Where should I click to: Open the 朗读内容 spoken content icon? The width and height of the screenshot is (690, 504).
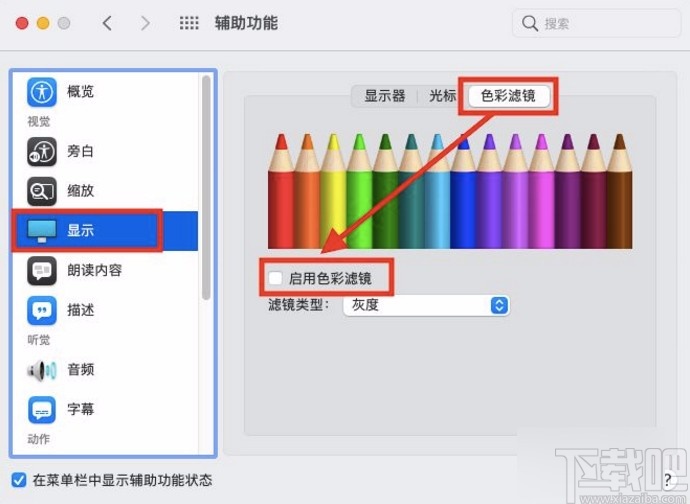(x=42, y=270)
